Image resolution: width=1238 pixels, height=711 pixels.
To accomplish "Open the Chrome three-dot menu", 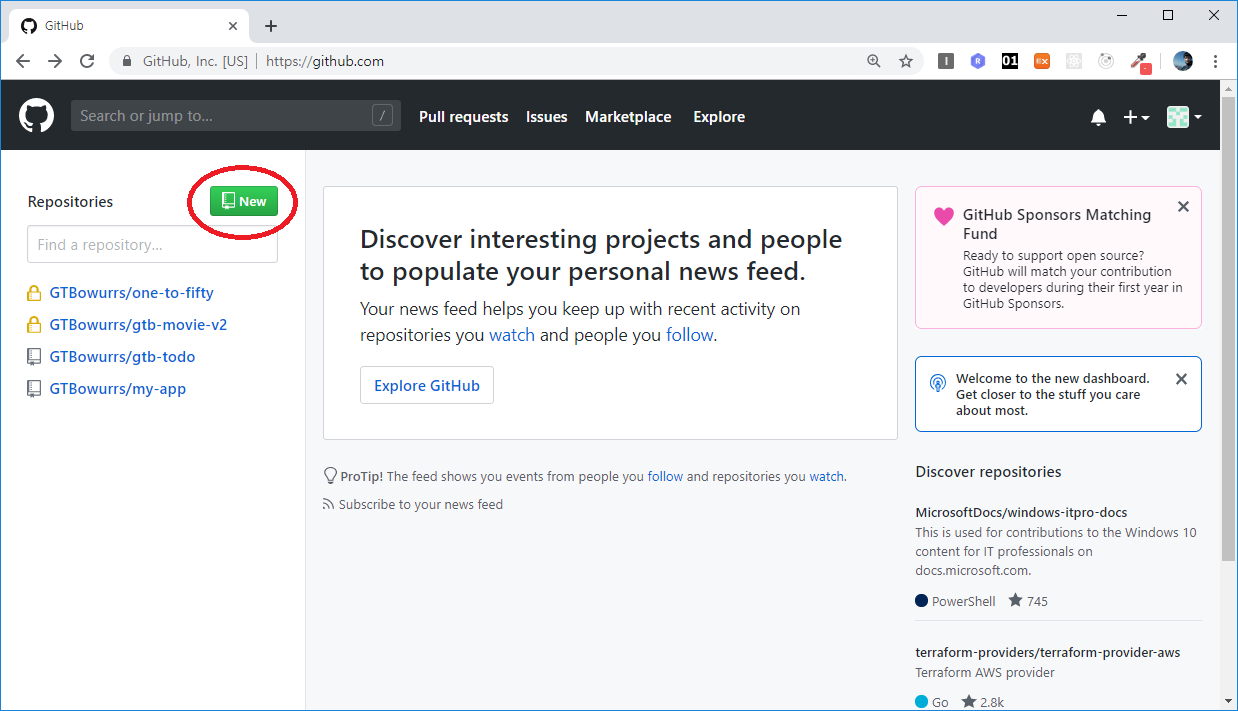I will coord(1215,61).
